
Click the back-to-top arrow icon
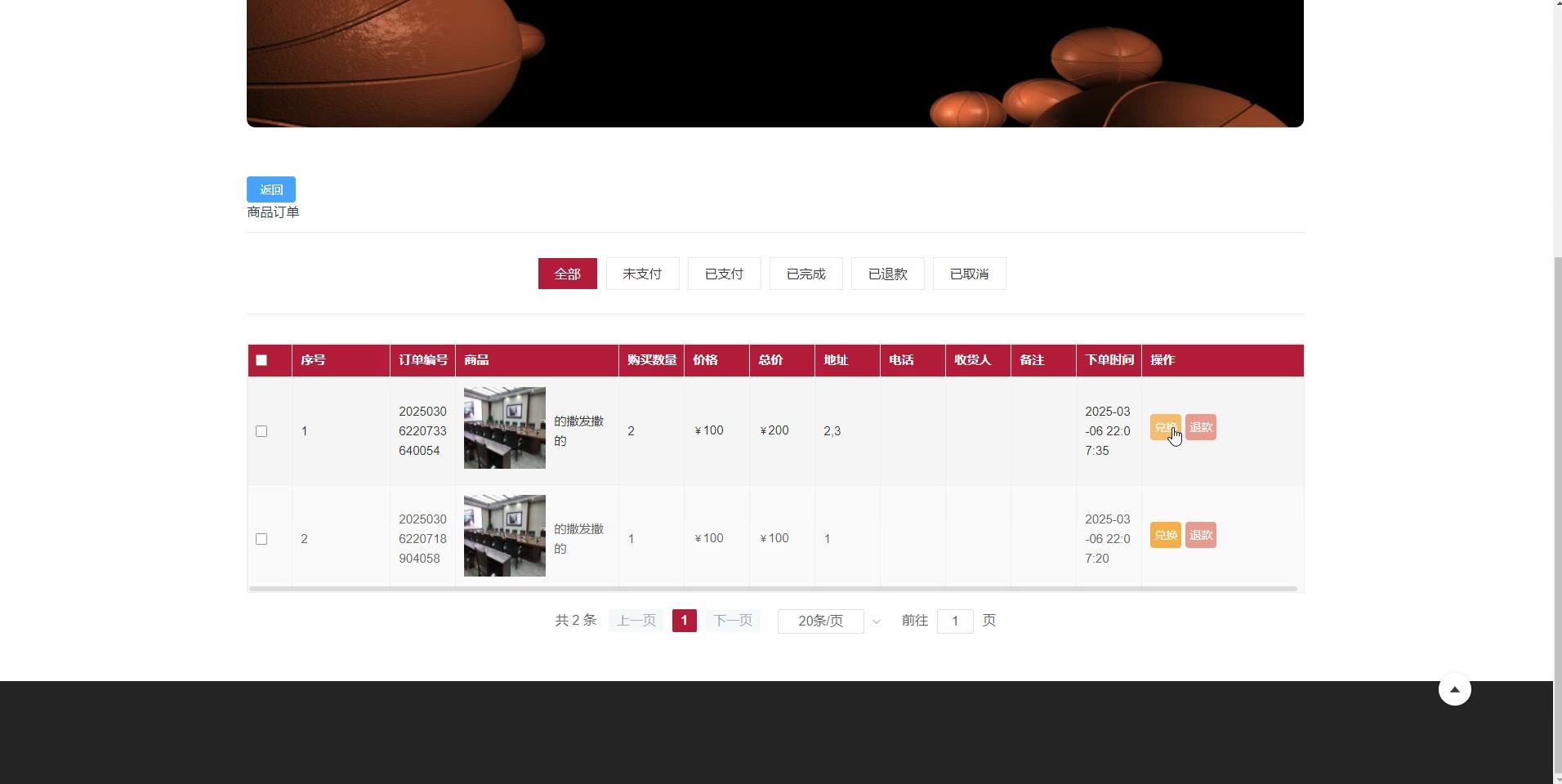pos(1454,689)
